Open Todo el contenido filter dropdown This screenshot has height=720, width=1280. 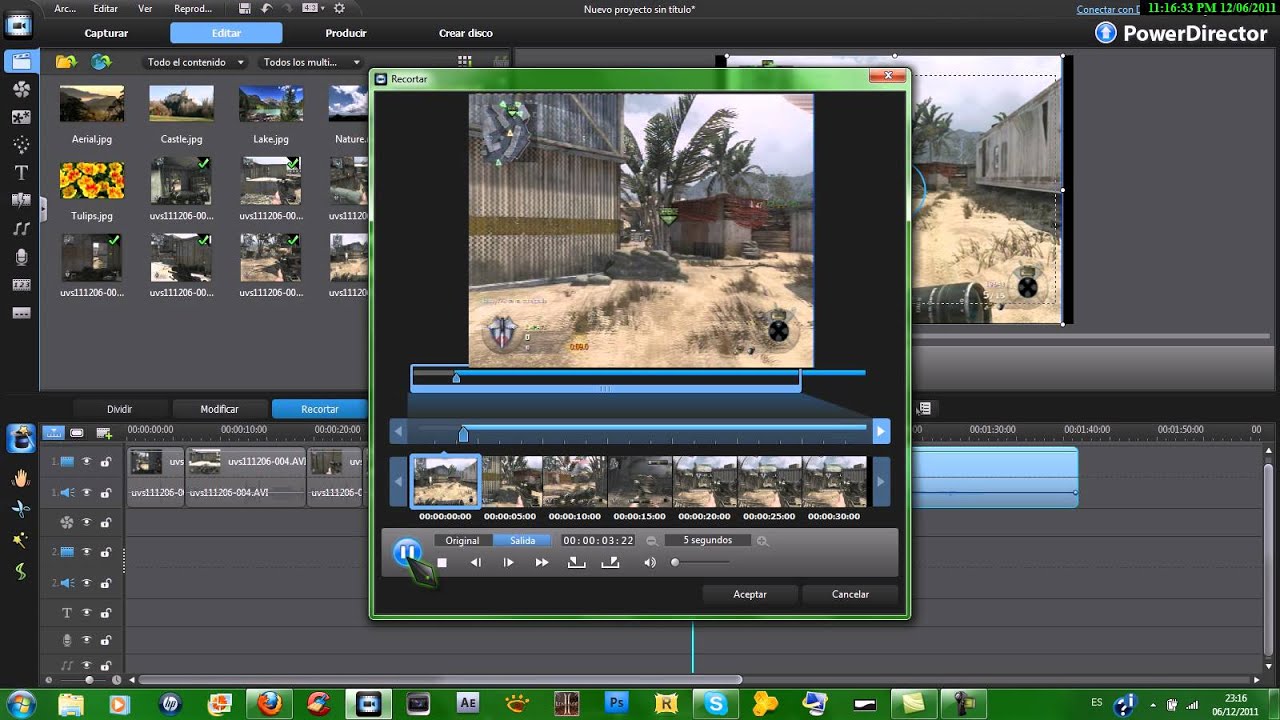point(196,62)
